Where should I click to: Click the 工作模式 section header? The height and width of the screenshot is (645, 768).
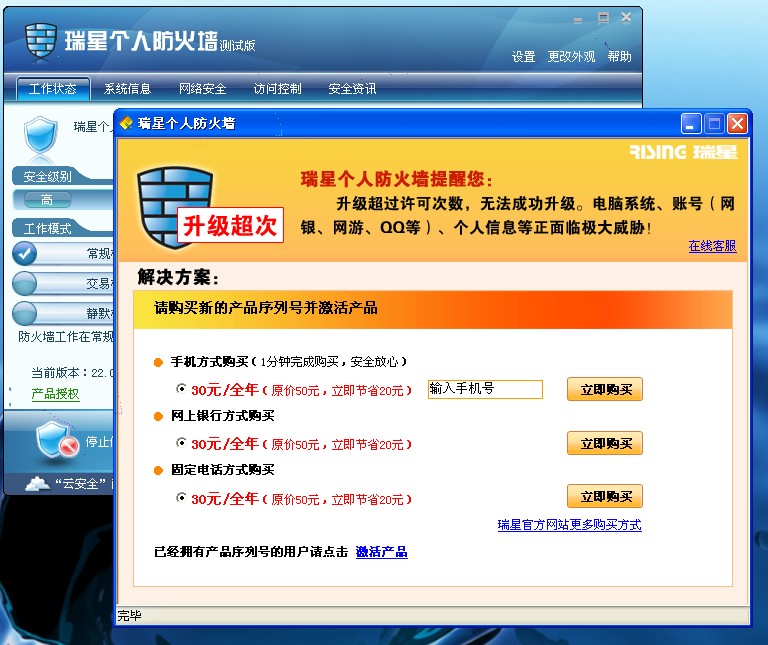[x=48, y=229]
